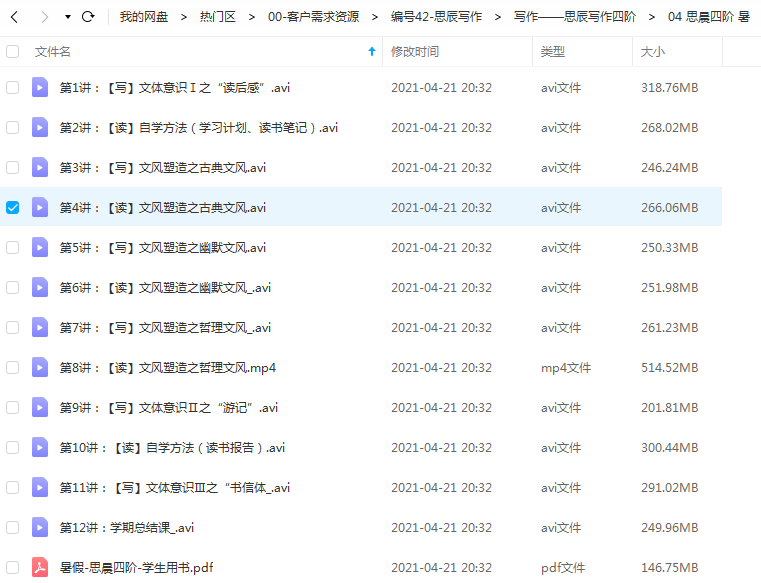This screenshot has height=583, width=761.
Task: Check the box for 第3讲 file
Action: [13, 167]
